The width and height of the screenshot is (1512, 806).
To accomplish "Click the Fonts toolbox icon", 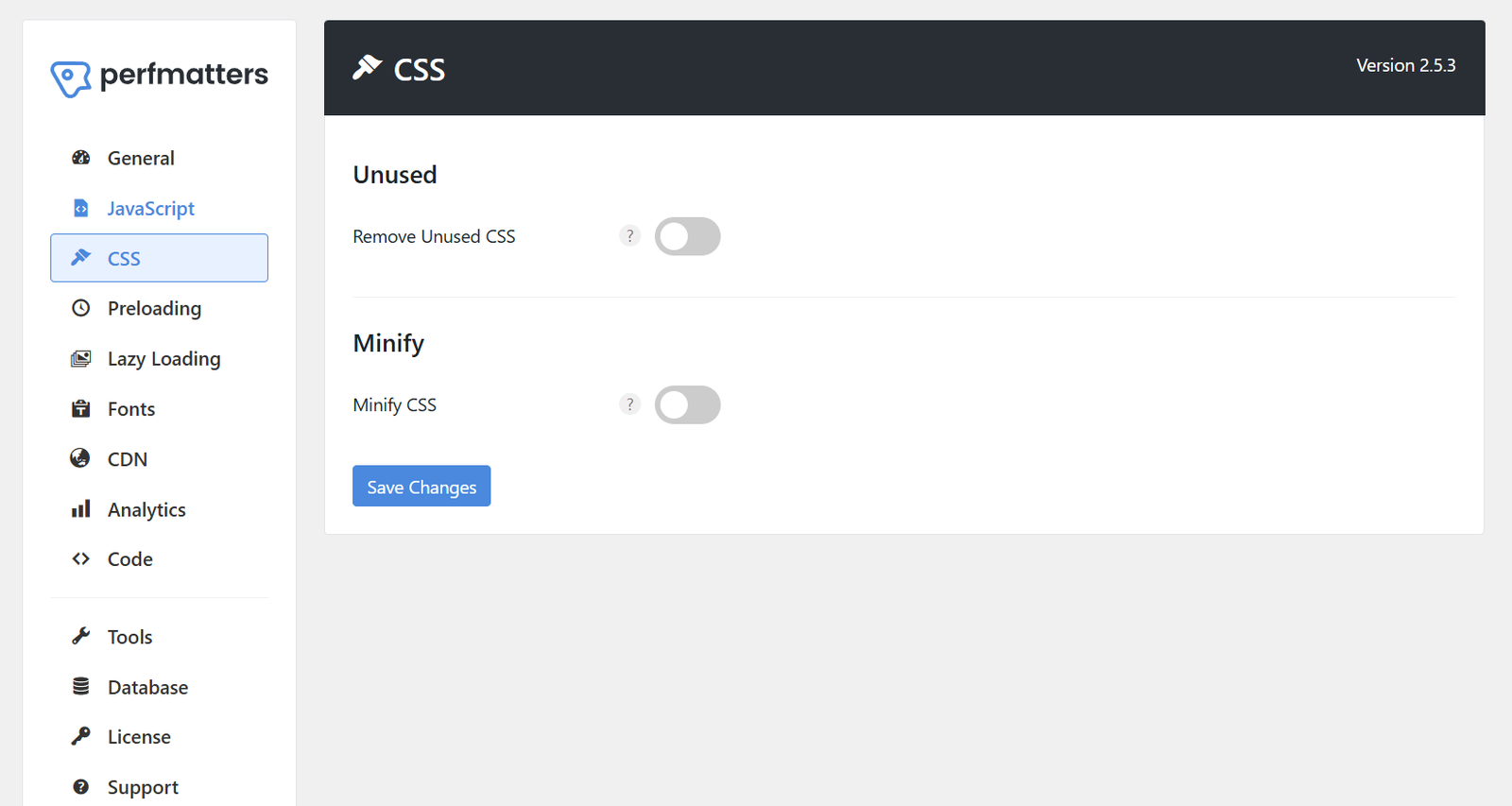I will click(x=81, y=408).
